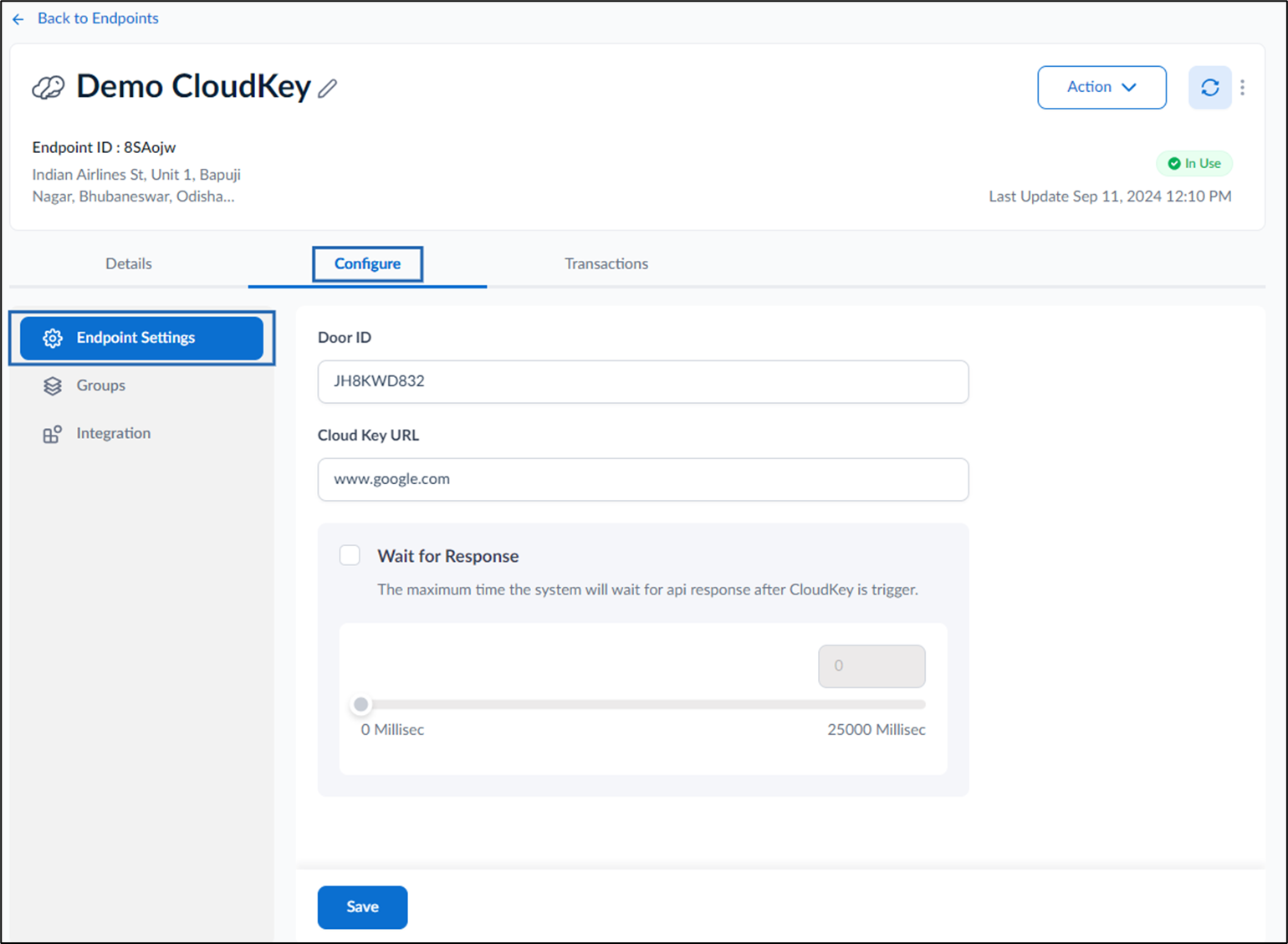Open the three-dot more options menu
Screen dimensions: 1288x944
[x=1243, y=87]
